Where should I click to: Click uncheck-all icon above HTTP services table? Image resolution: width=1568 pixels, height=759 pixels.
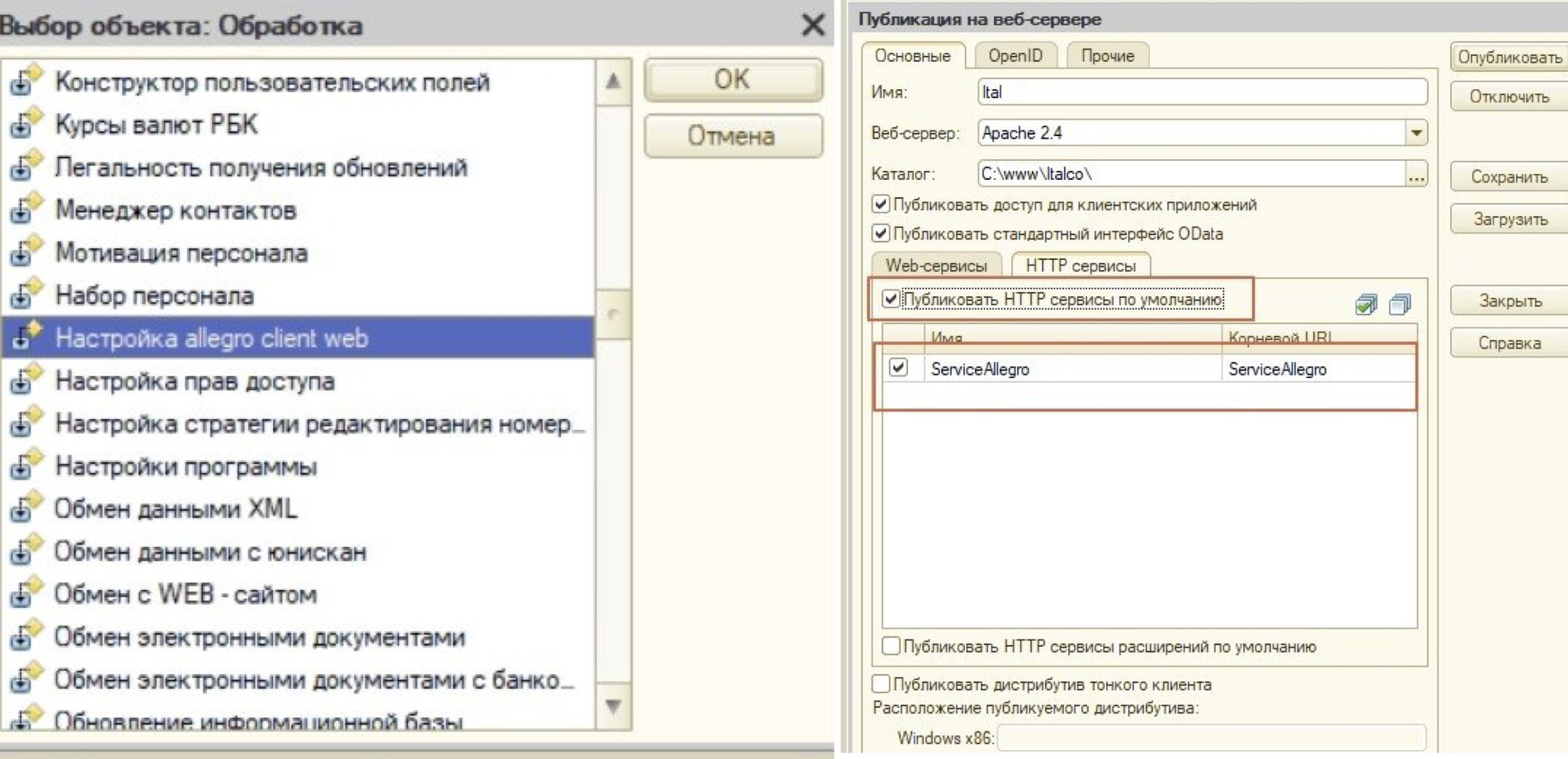(x=1400, y=304)
